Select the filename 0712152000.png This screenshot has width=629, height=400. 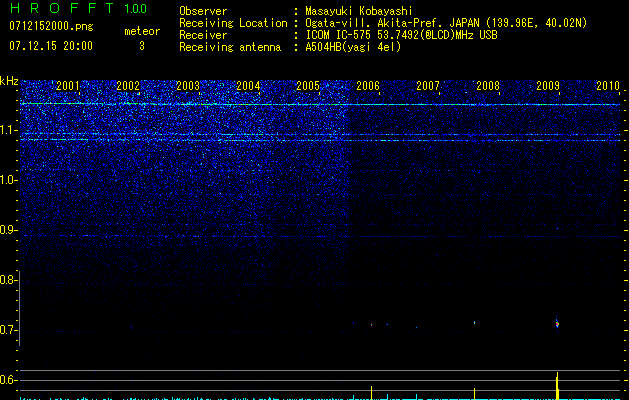coord(51,26)
